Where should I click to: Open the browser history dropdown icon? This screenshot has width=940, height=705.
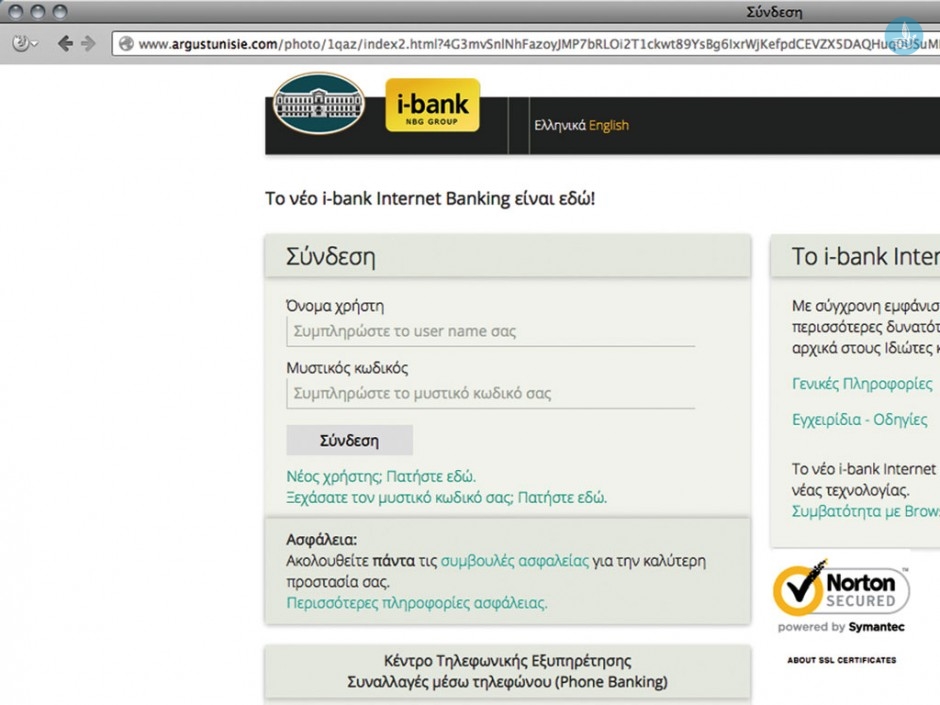(x=25, y=43)
